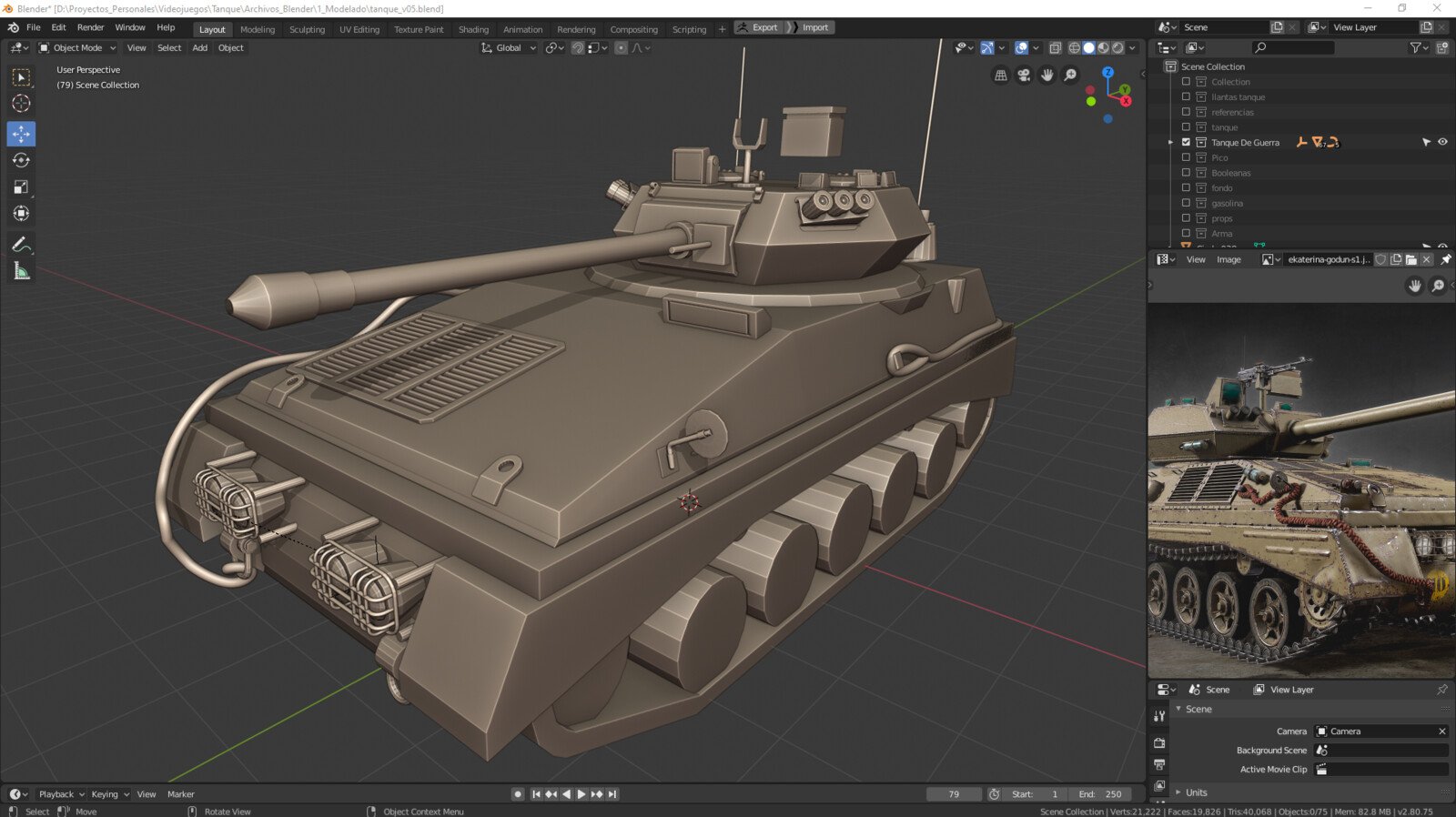1456x817 pixels.
Task: Hide 'Tanque De Guerra' with the eye icon
Action: point(1442,142)
